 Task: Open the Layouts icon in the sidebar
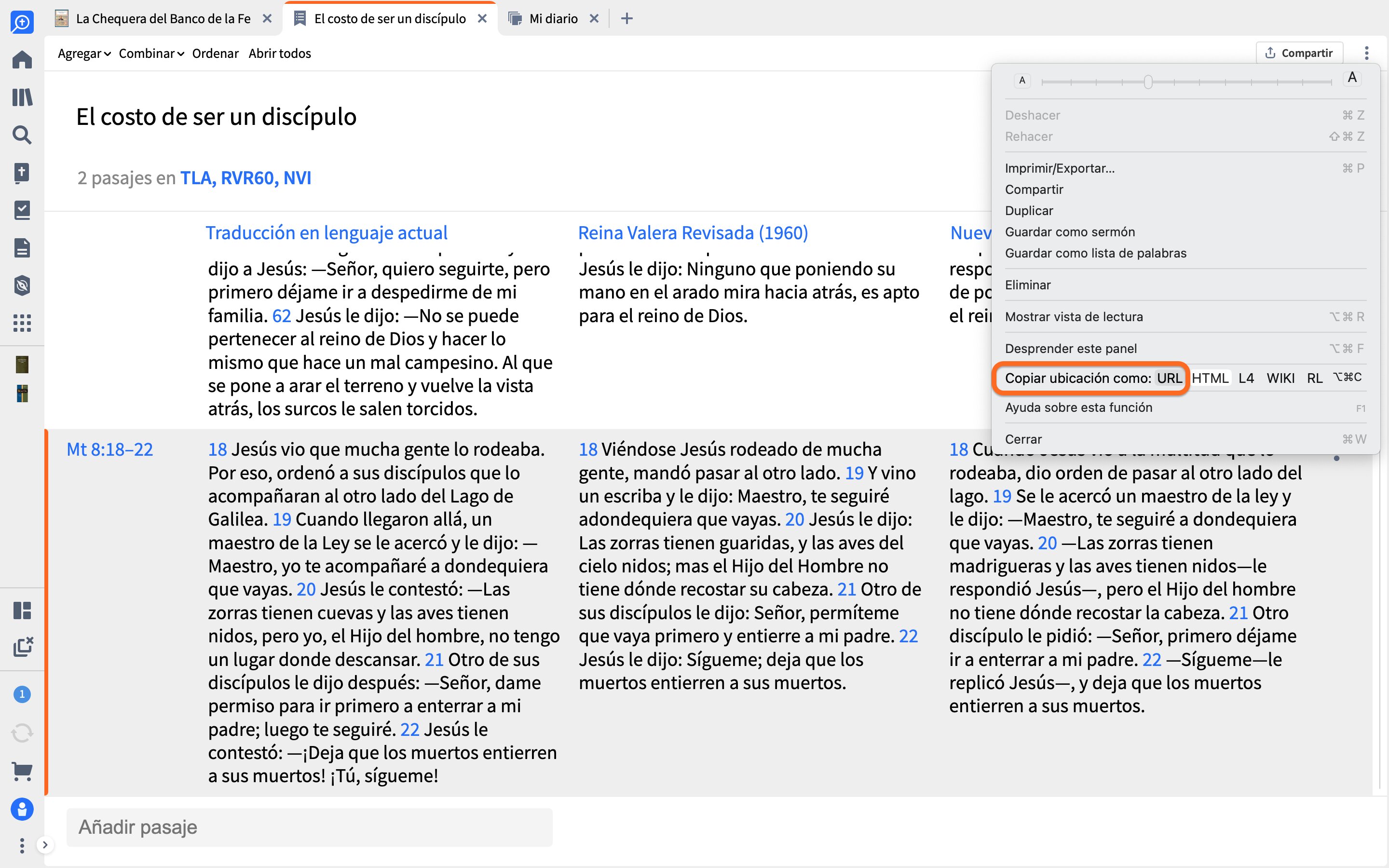click(x=22, y=610)
